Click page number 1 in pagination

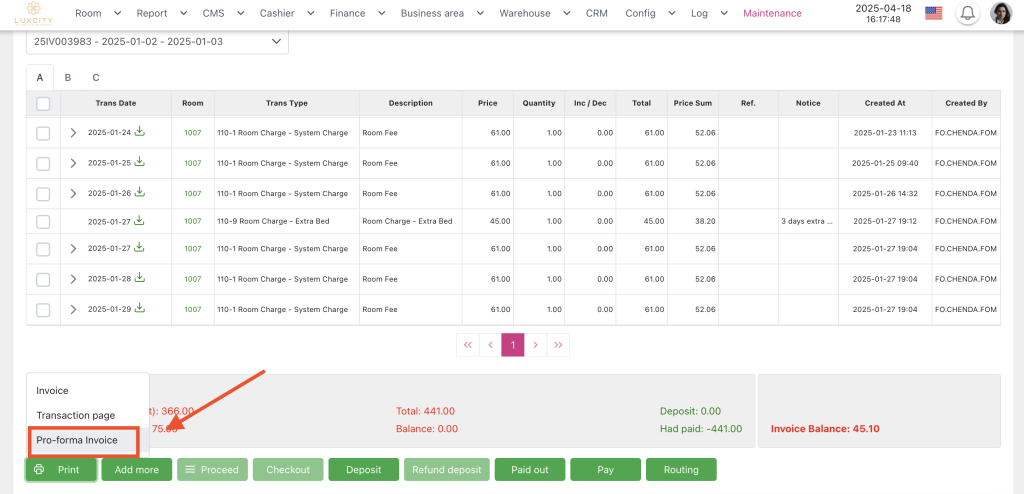click(512, 345)
